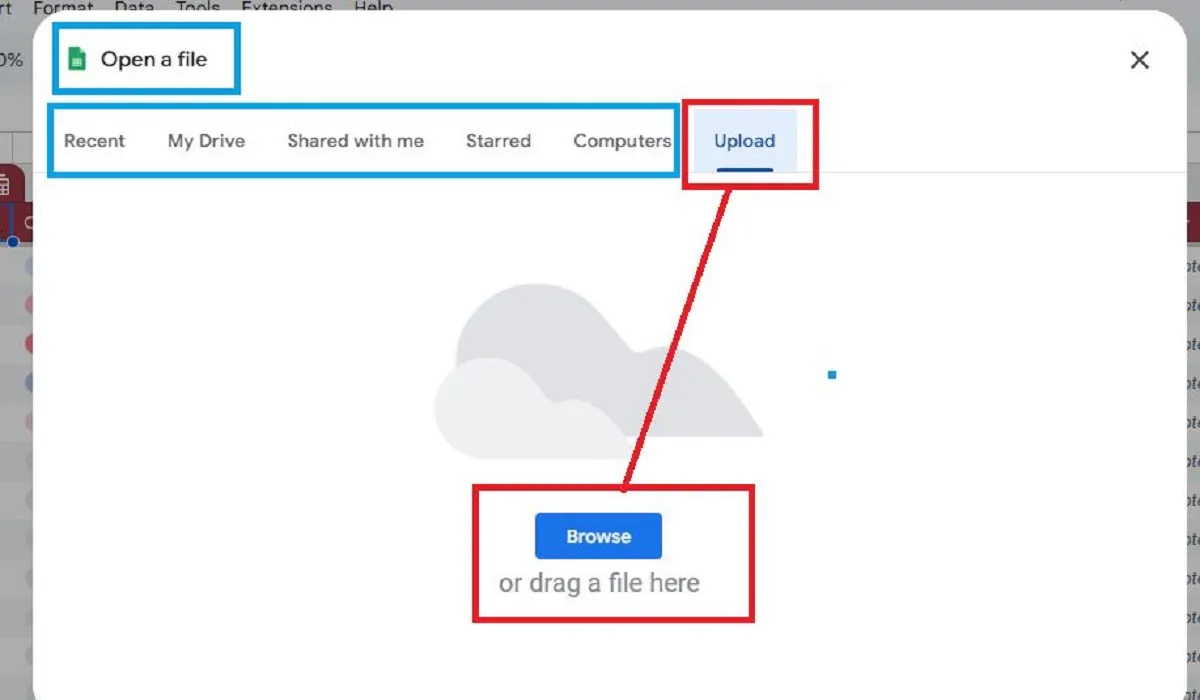Open the Data menu in background Sheets window
The height and width of the screenshot is (700, 1200).
[134, 7]
